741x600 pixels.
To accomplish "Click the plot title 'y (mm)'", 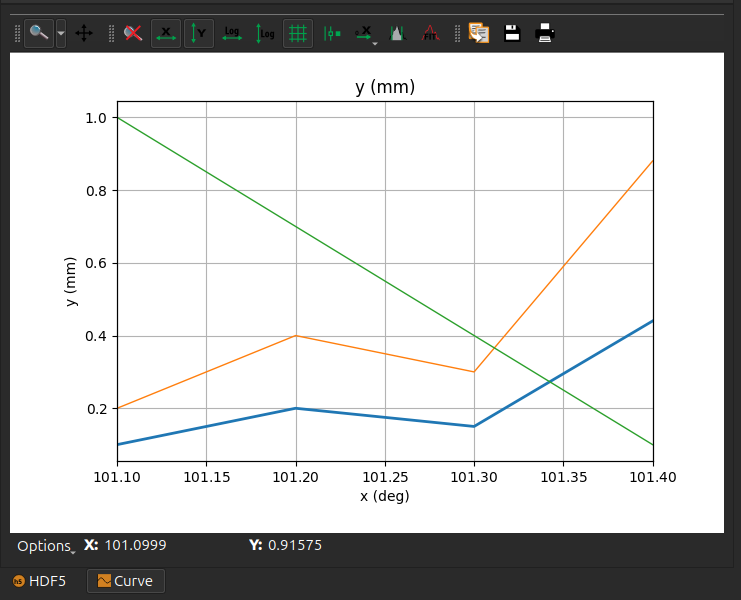I will tap(385, 87).
